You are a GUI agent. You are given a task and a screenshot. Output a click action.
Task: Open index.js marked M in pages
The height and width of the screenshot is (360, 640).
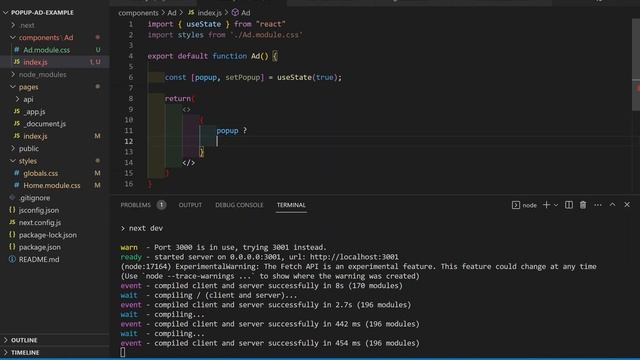pyautogui.click(x=35, y=136)
